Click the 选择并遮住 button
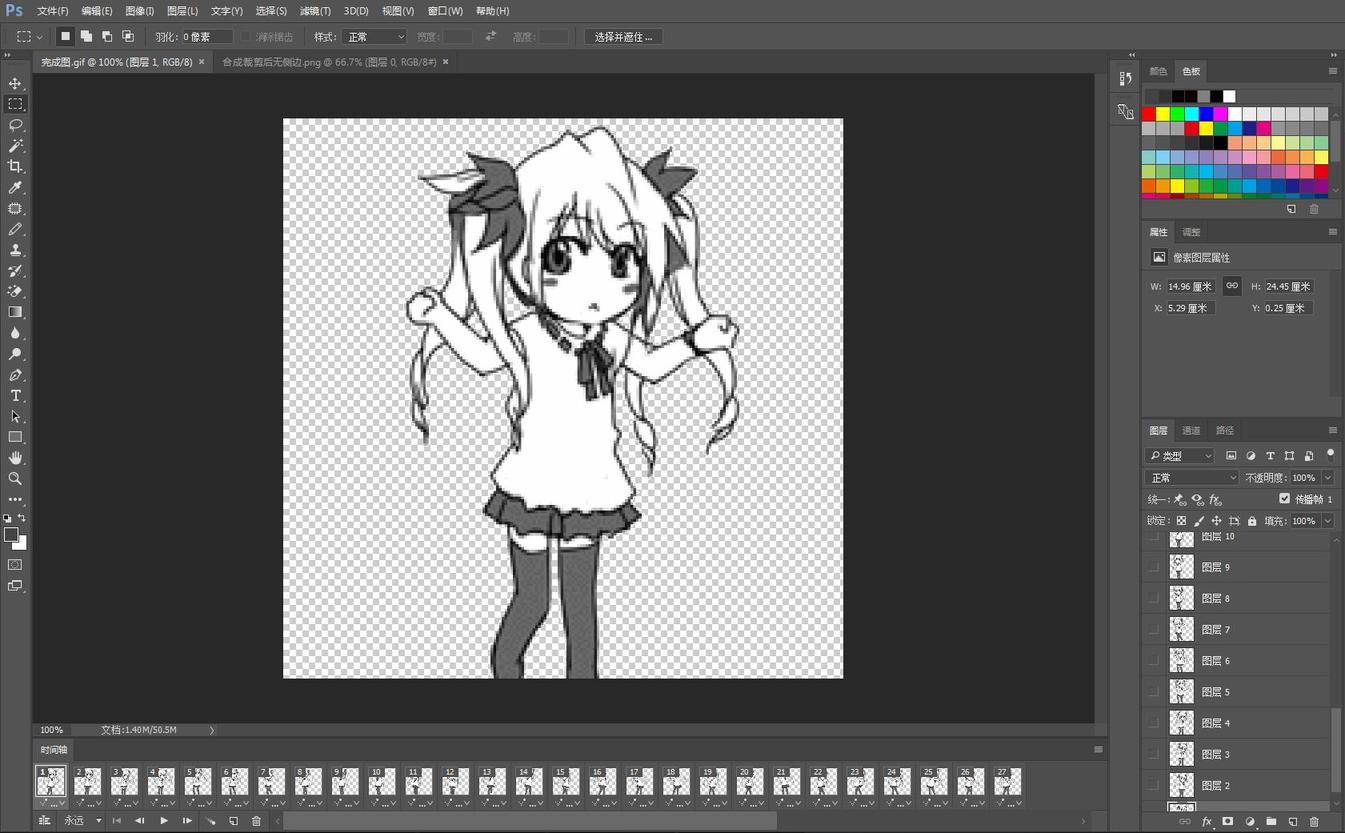1345x833 pixels. (x=622, y=37)
